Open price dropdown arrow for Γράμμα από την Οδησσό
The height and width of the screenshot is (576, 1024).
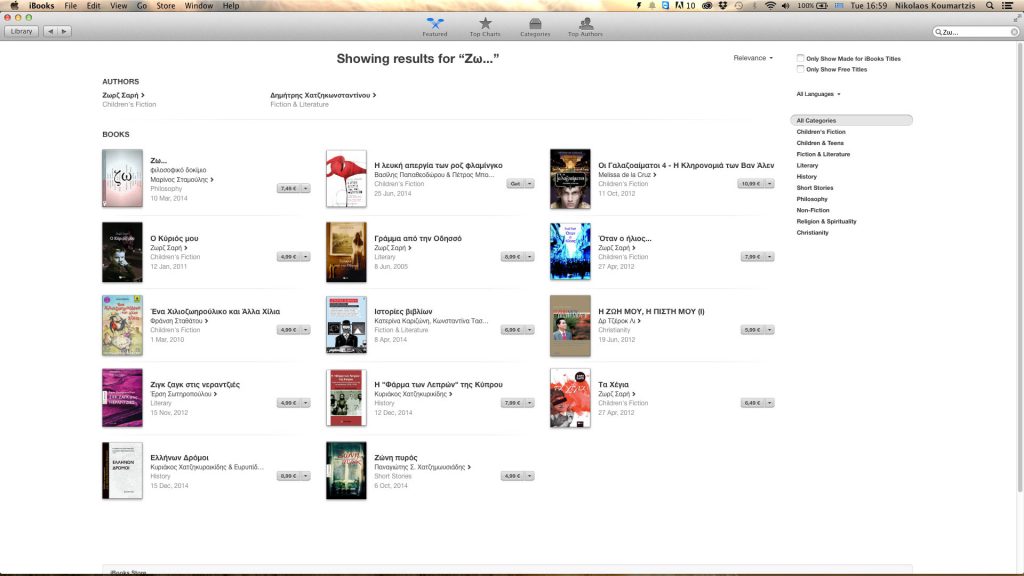[530, 257]
